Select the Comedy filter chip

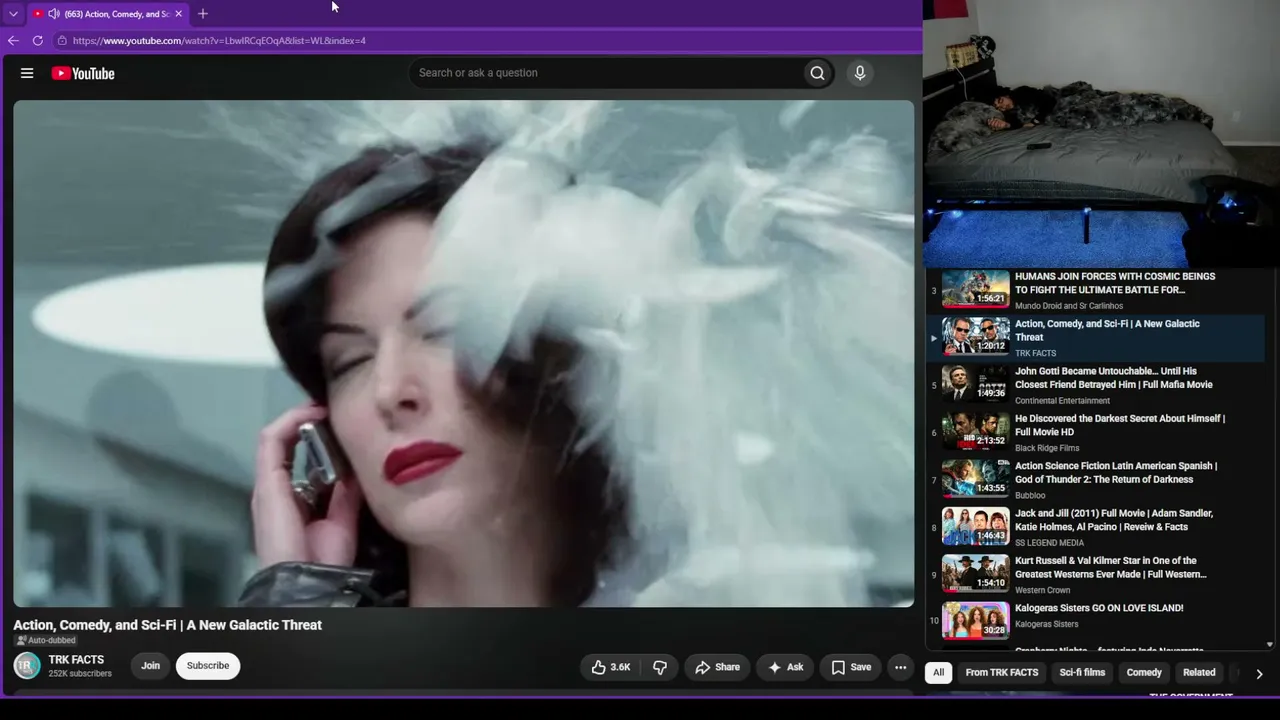click(x=1144, y=673)
